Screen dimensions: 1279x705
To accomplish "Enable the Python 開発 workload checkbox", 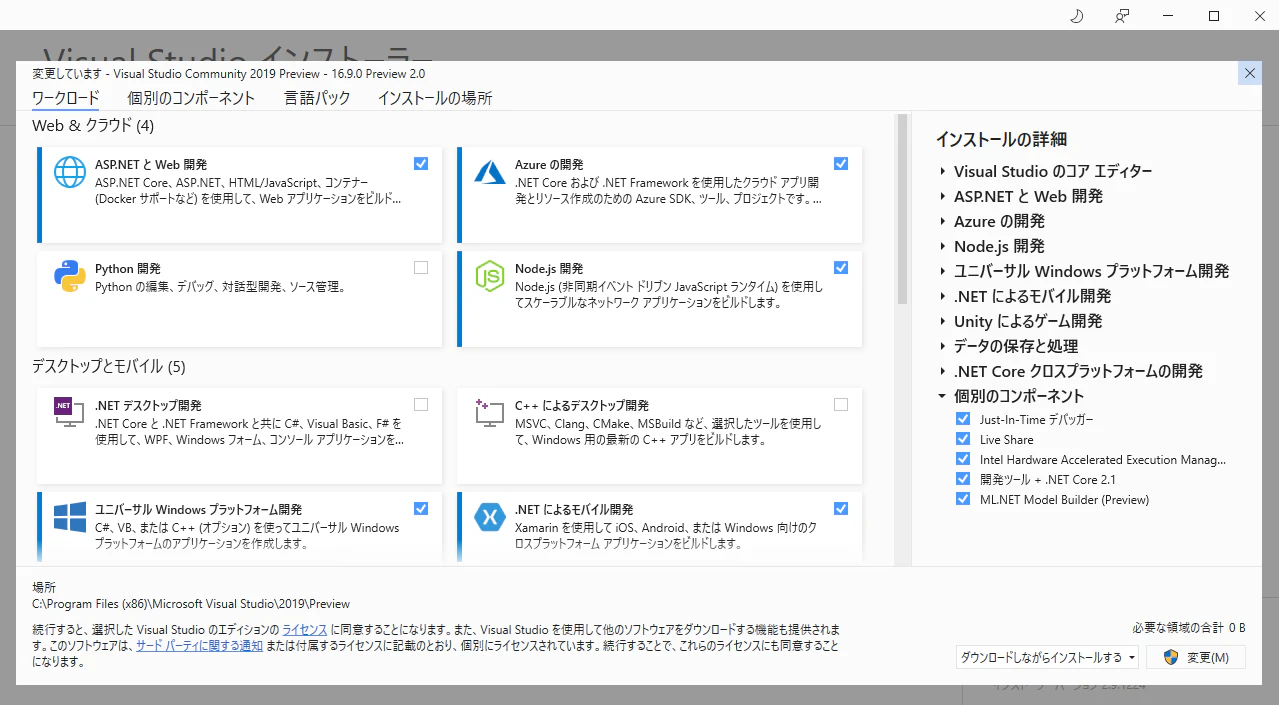I will pyautogui.click(x=421, y=267).
